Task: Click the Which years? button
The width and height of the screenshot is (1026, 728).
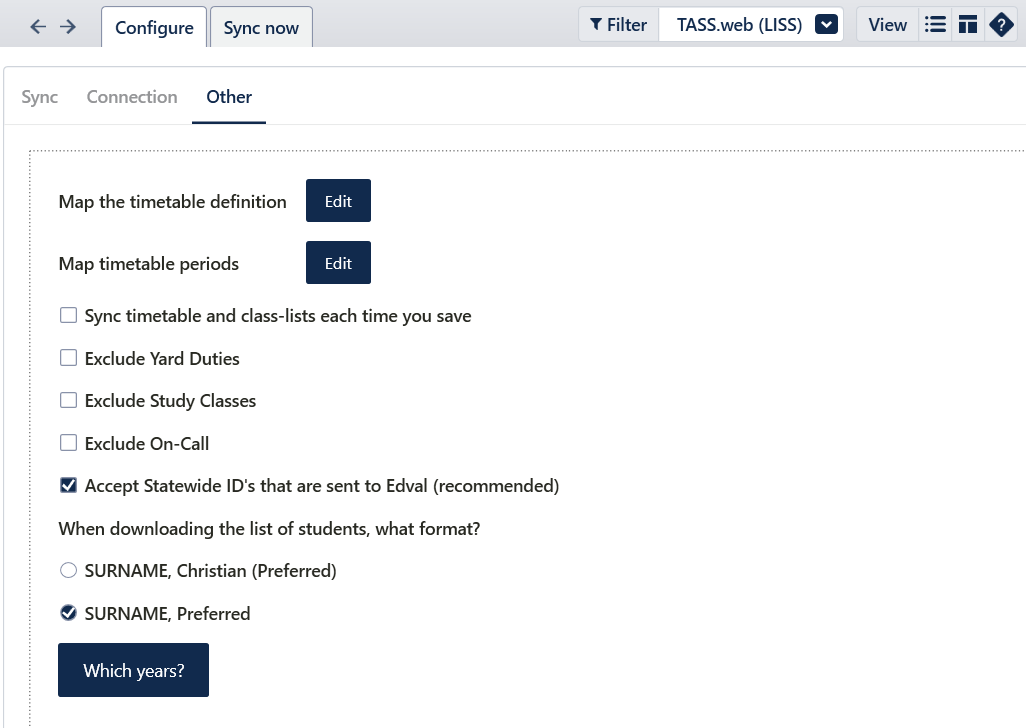Action: point(133,670)
